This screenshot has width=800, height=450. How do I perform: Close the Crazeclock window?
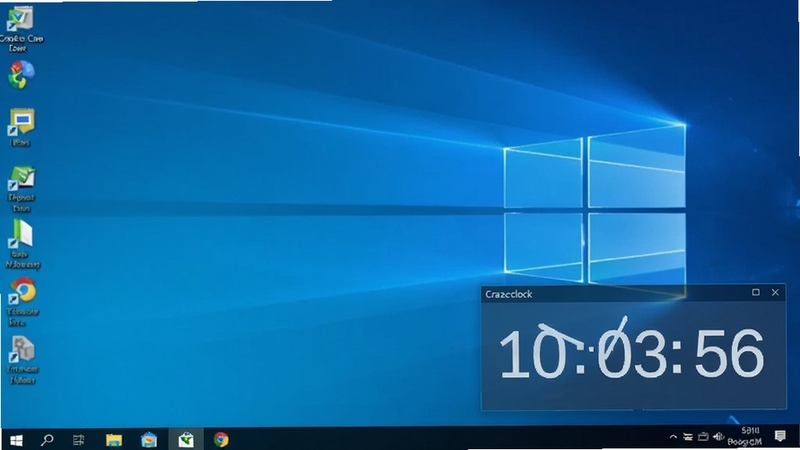775,292
